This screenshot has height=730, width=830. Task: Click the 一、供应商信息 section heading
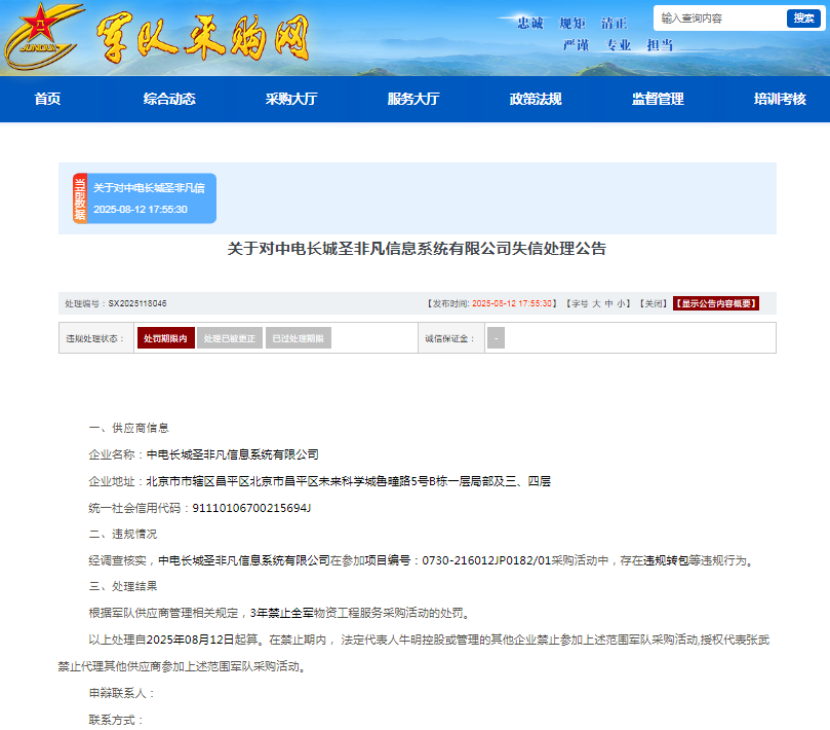click(129, 428)
